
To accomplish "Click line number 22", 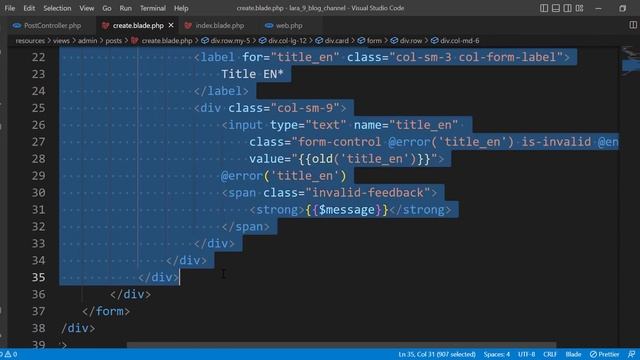I will tap(38, 57).
